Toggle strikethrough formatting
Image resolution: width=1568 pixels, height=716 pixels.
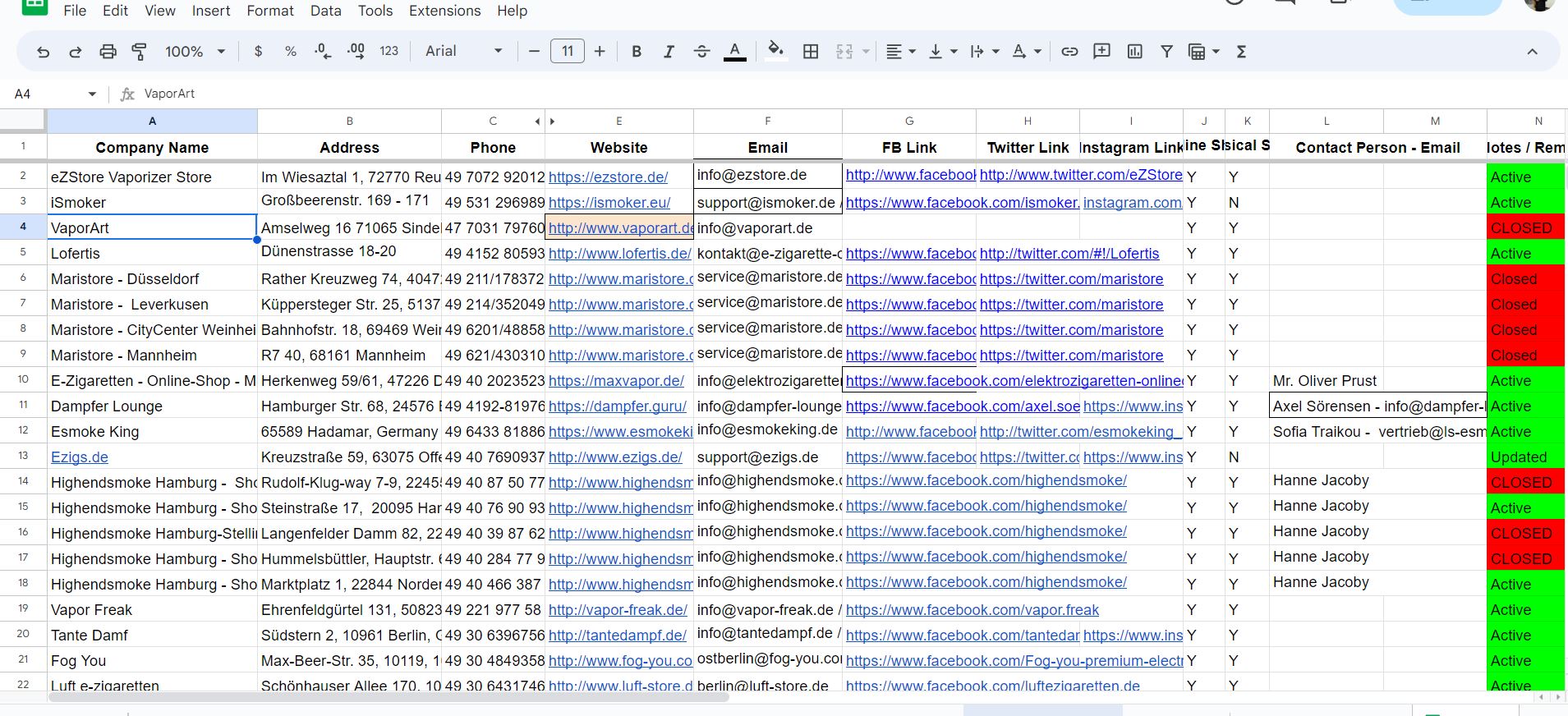(701, 52)
